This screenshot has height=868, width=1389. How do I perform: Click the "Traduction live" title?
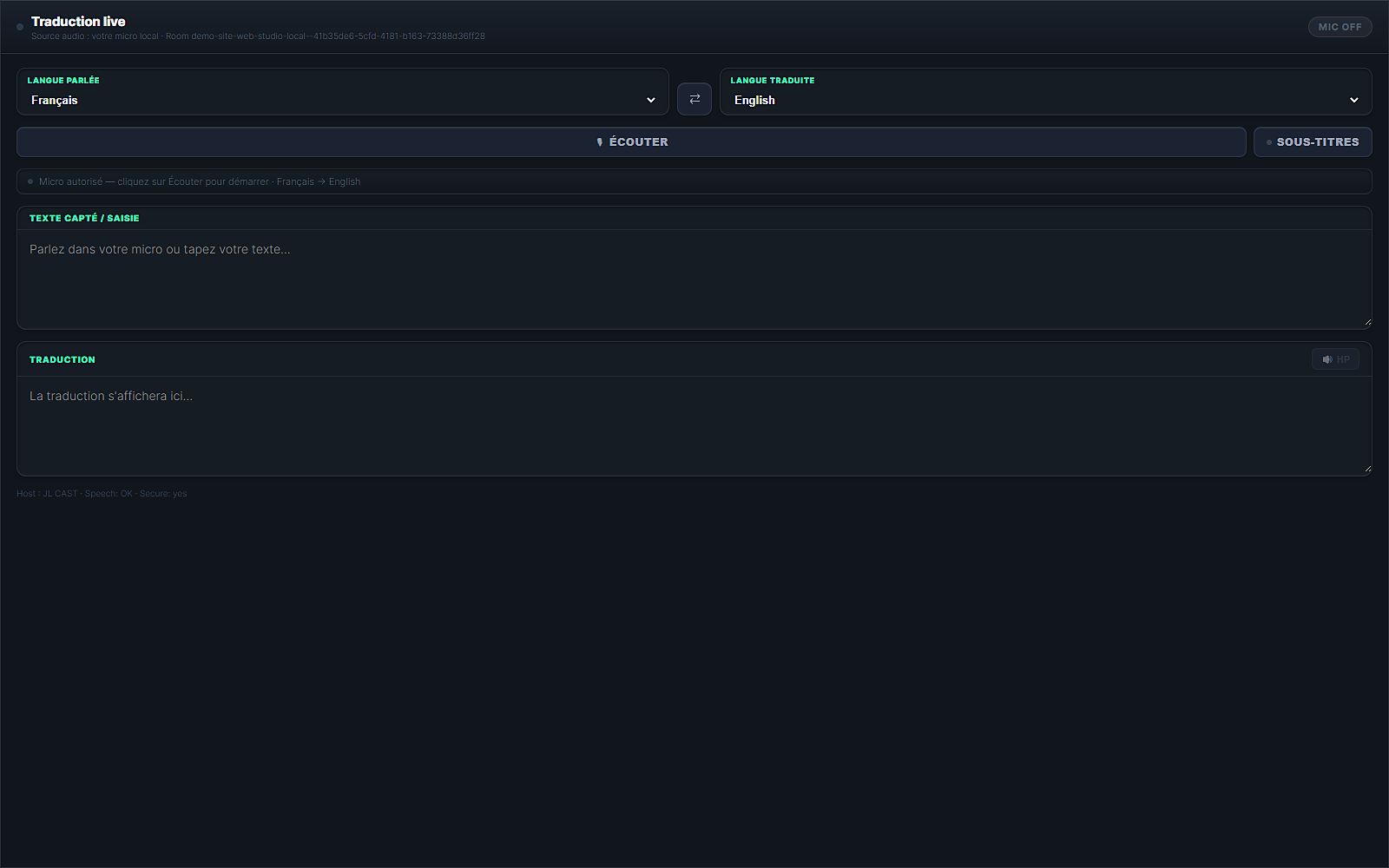click(x=78, y=21)
